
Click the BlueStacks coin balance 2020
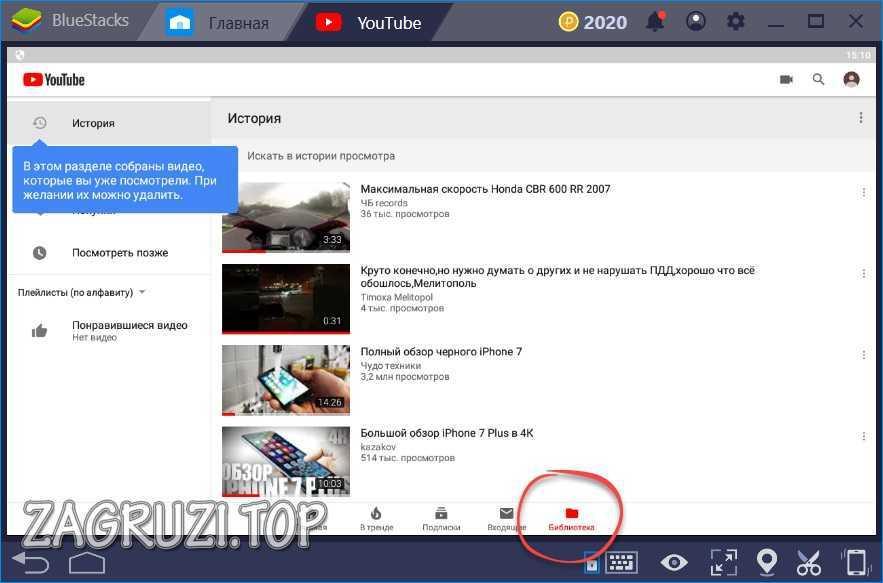[x=593, y=22]
